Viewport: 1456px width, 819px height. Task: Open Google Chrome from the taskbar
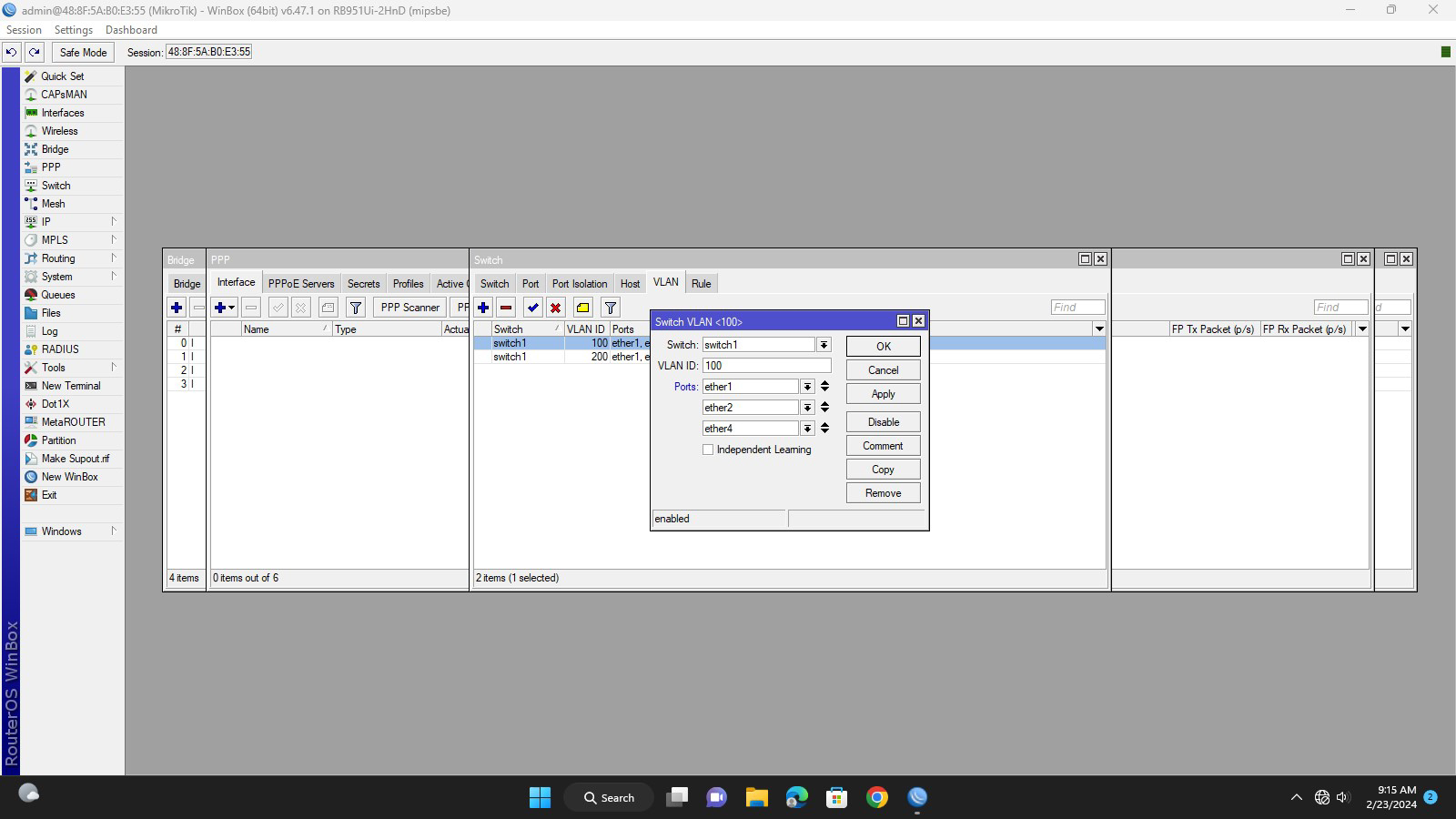pos(877,797)
